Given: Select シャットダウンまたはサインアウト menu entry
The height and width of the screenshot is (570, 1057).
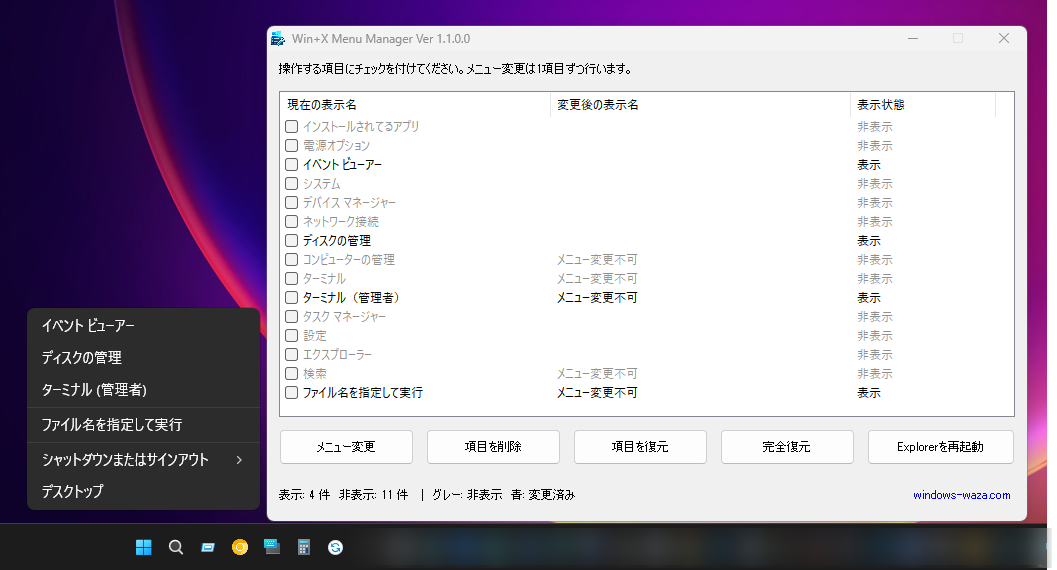Looking at the screenshot, I should [x=144, y=460].
